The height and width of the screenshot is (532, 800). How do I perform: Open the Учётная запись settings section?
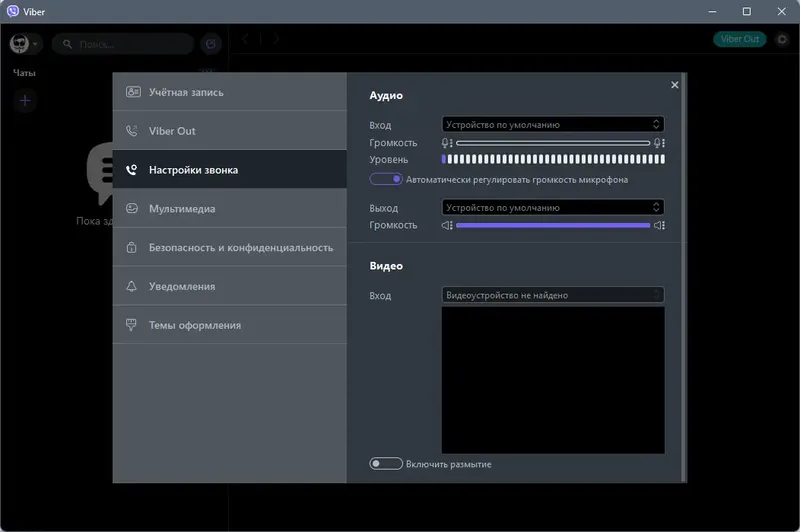click(x=230, y=92)
